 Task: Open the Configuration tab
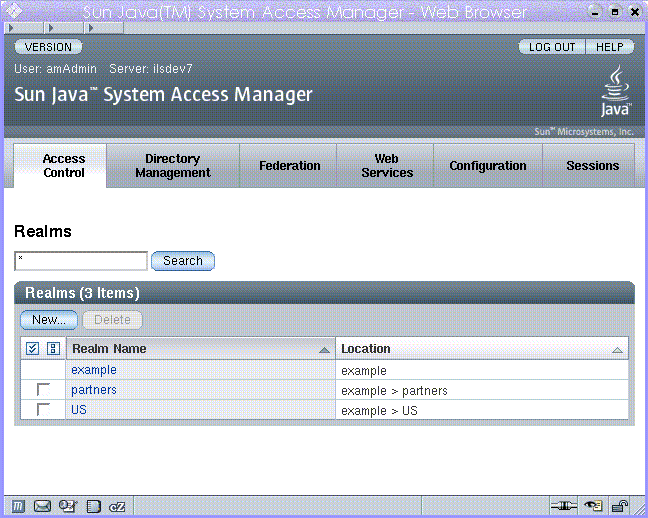[x=488, y=165]
